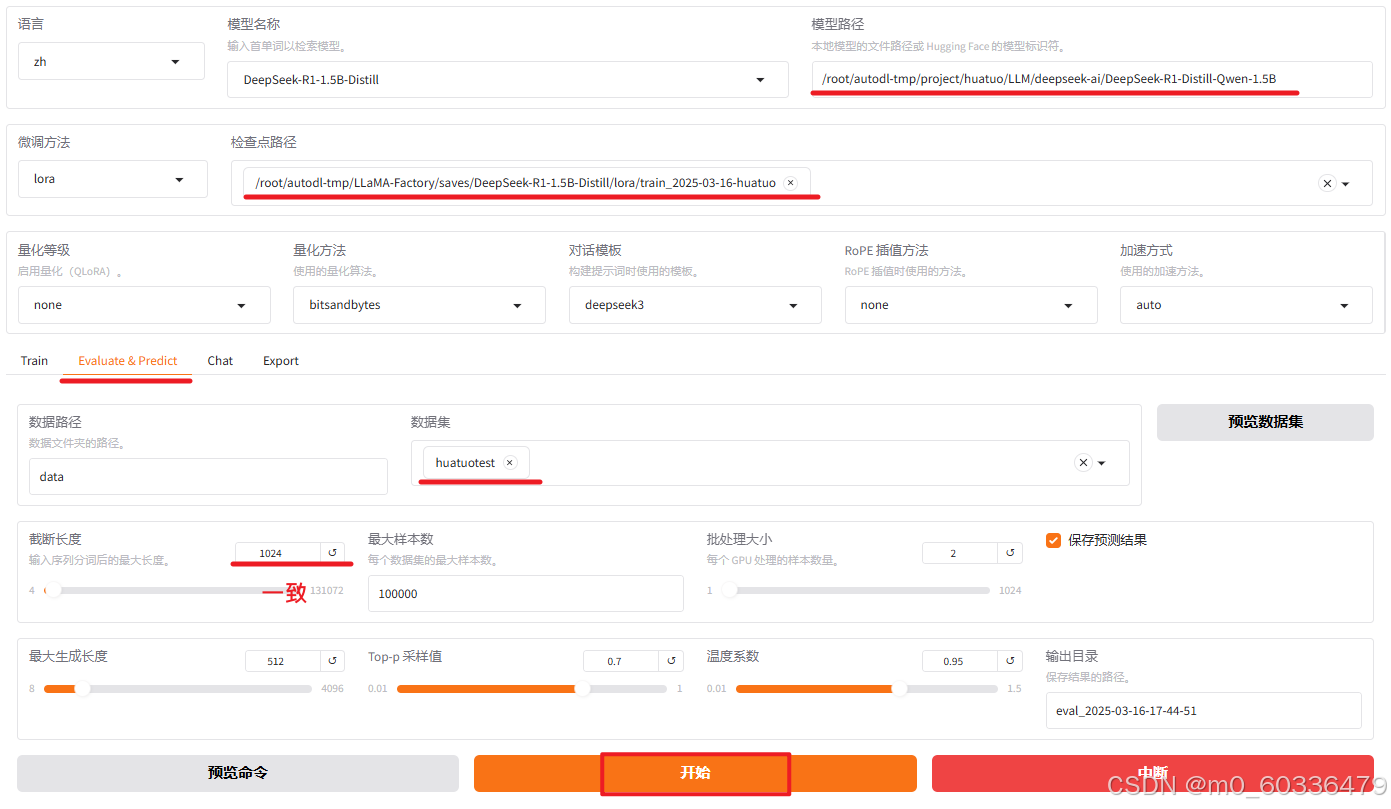Click the 数据路径 field containing data
The image size is (1391, 809).
pyautogui.click(x=208, y=477)
